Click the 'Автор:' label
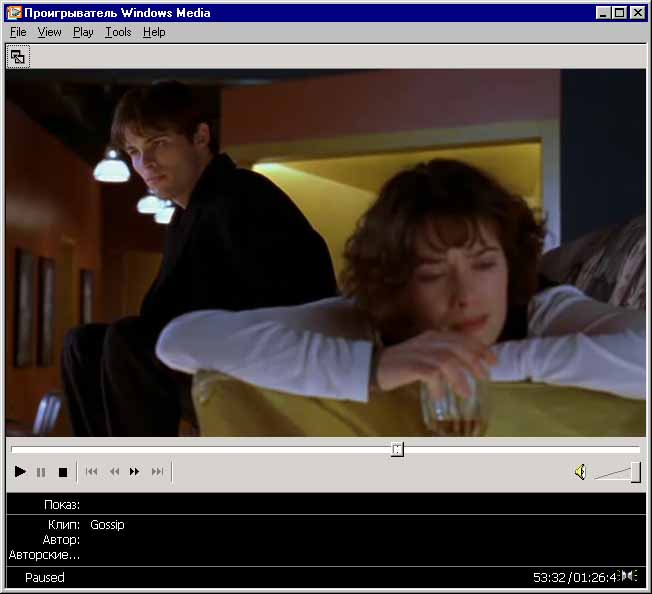Image resolution: width=652 pixels, height=594 pixels. tap(61, 540)
